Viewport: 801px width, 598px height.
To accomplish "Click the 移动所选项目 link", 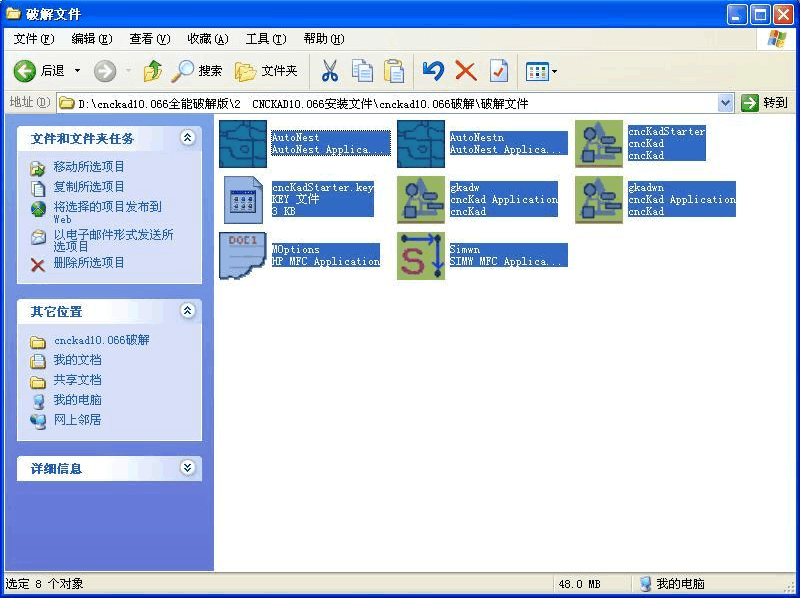I will tap(89, 166).
